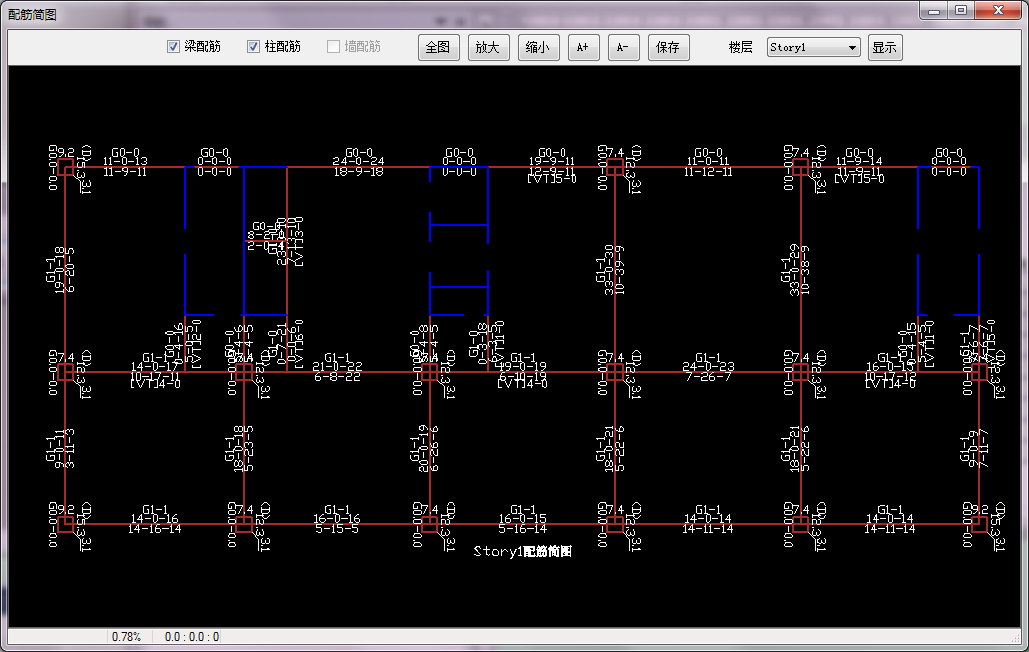Viewport: 1029px width, 652px height.
Task: Click the 0.0 : 0.0 : 0 coordinate readout
Action: pyautogui.click(x=192, y=637)
